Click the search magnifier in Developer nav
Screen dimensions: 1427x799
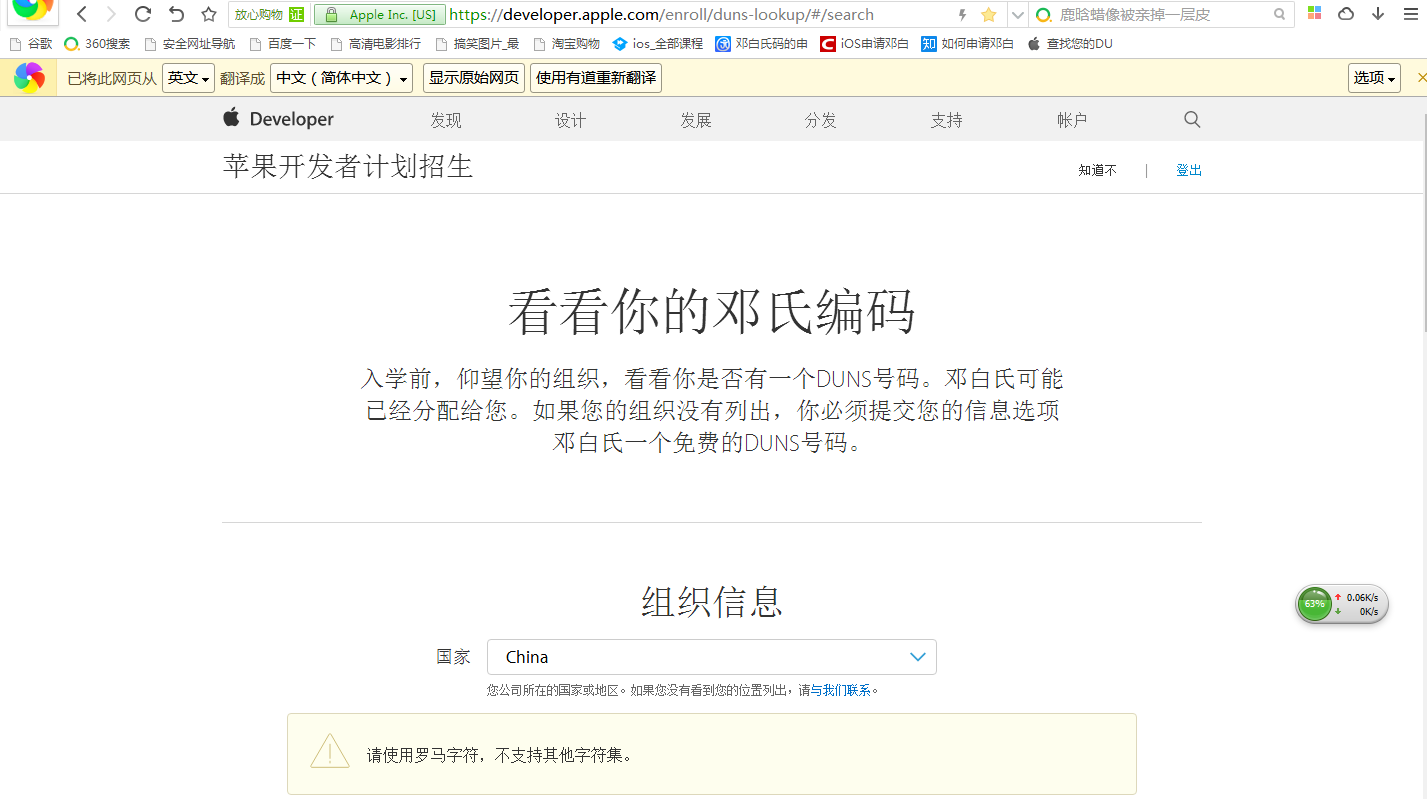(1191, 119)
